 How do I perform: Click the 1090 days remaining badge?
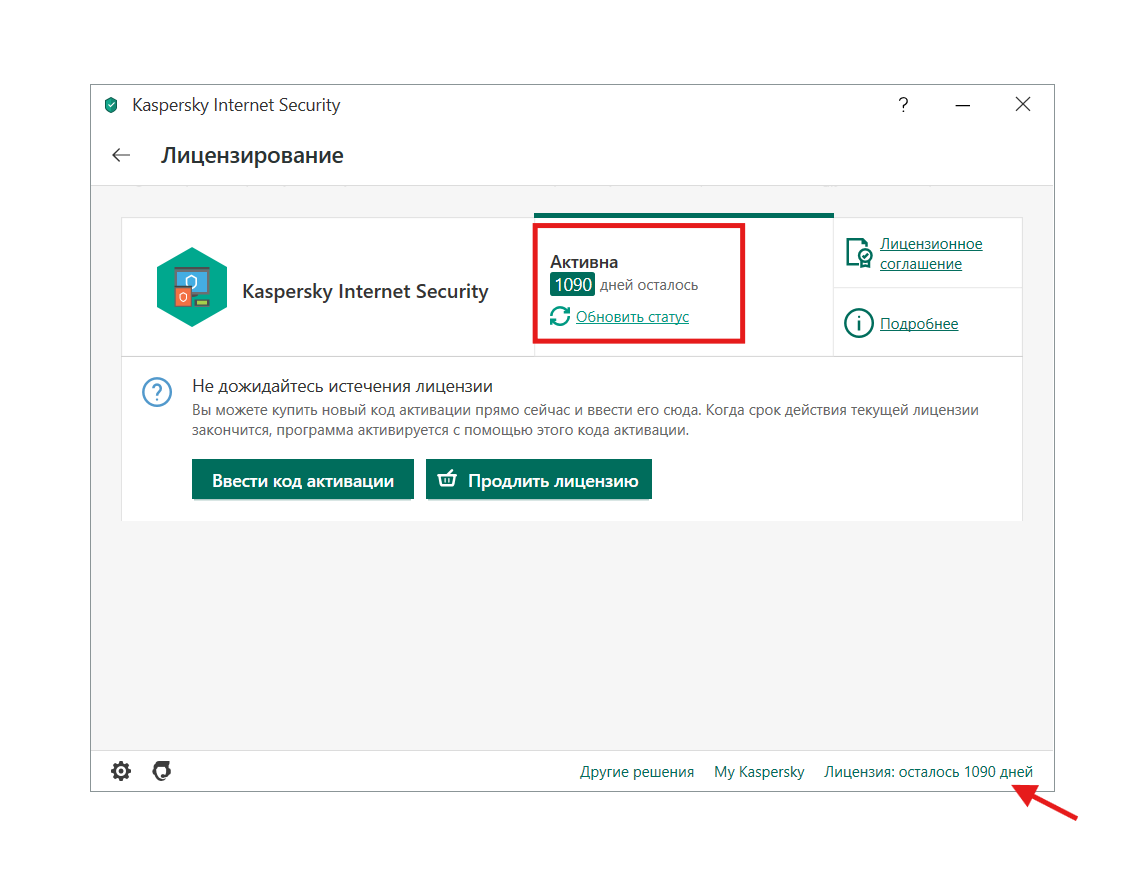573,285
